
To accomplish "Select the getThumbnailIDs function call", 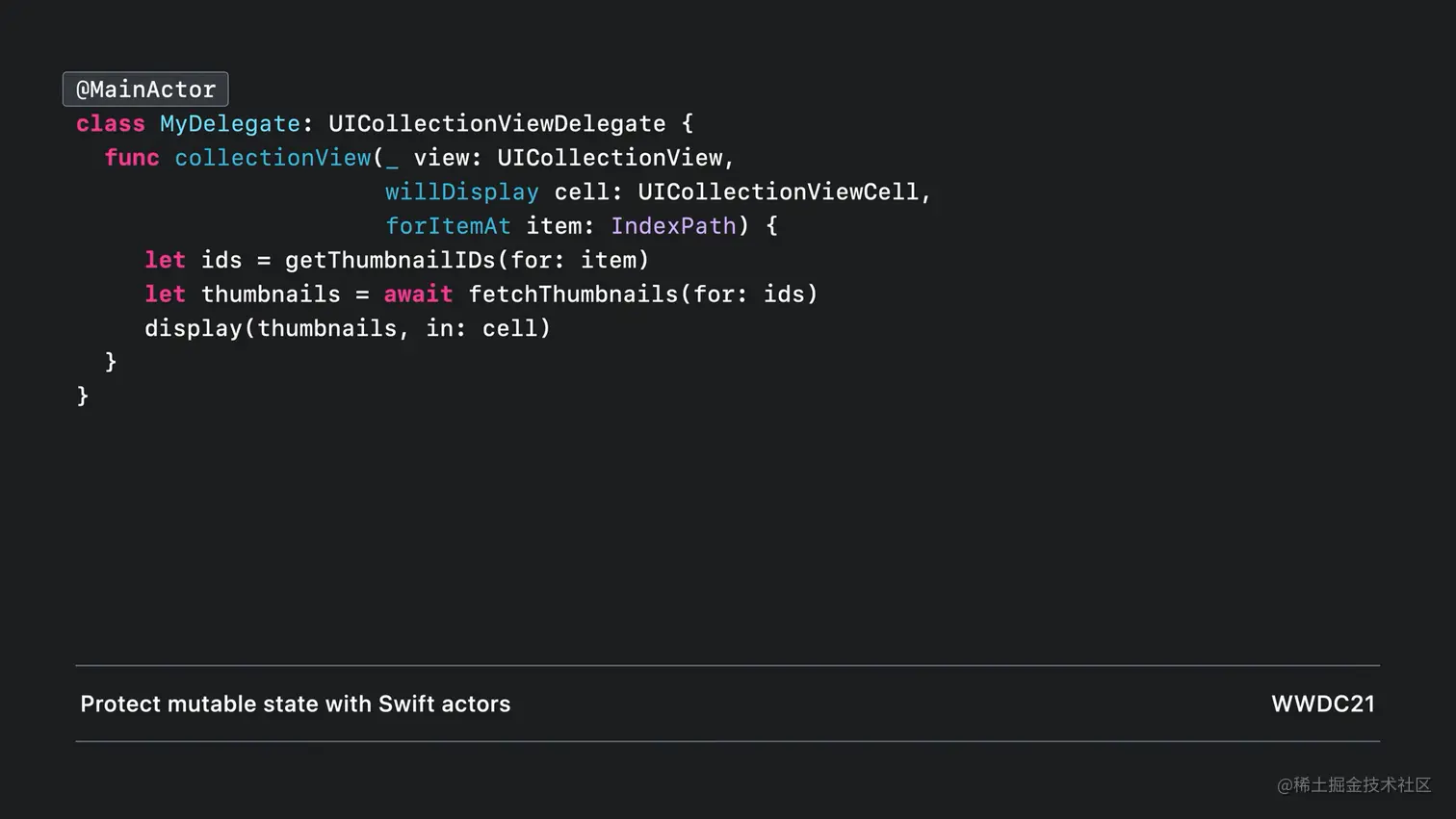I will (x=389, y=260).
